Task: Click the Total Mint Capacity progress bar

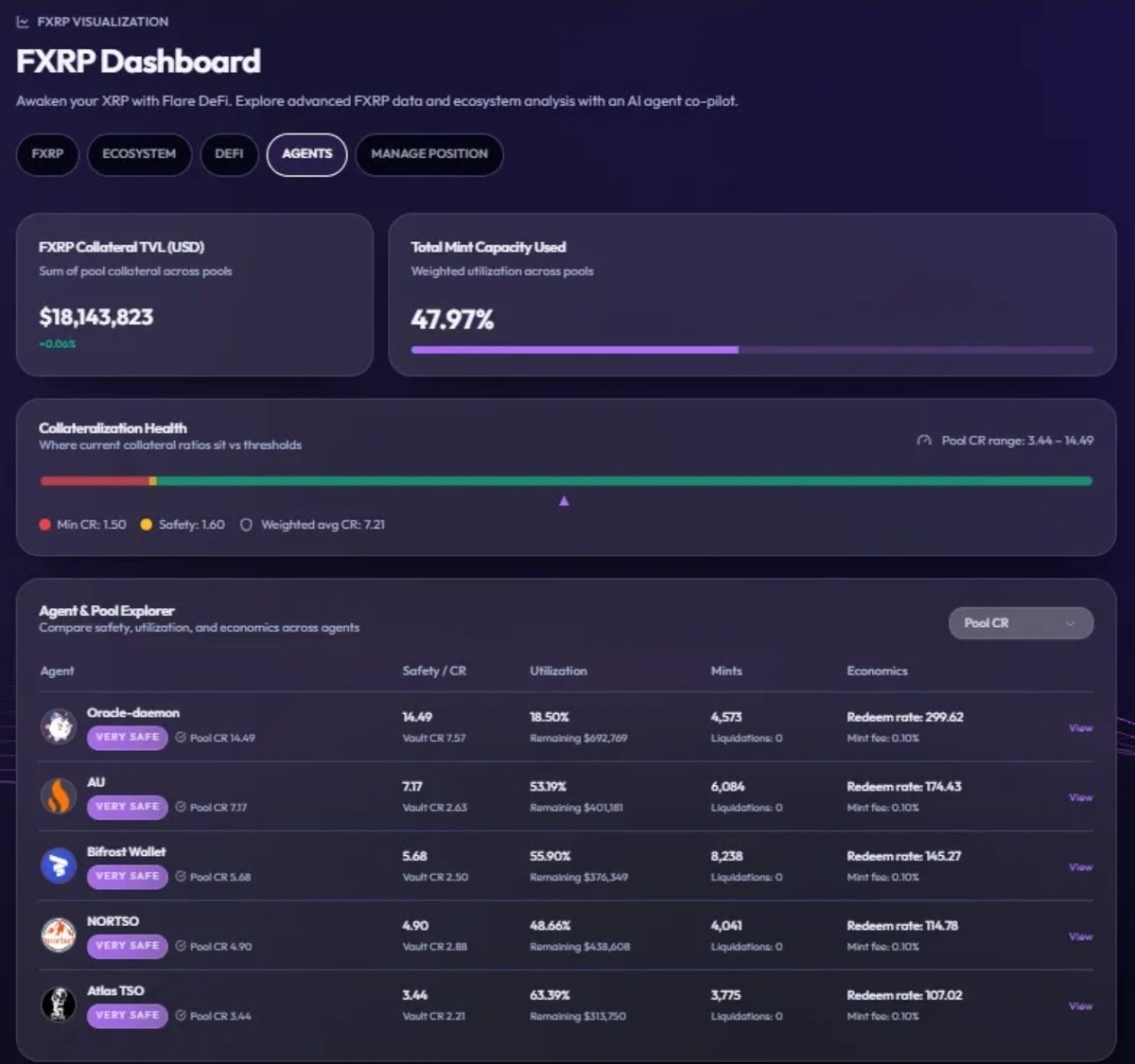Action: click(x=752, y=350)
